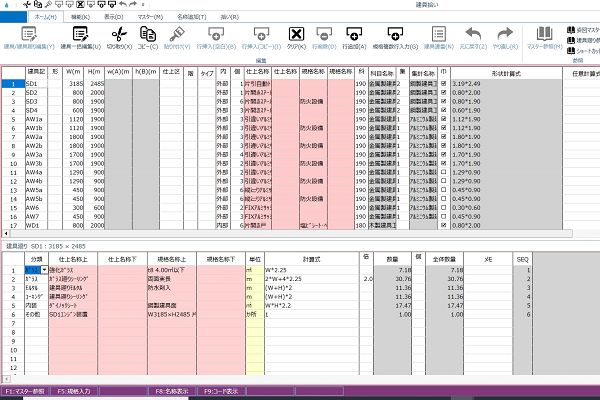This screenshot has height=400, width=600.
Task: Click row header 17 in the upper grid
Action: tap(13, 225)
